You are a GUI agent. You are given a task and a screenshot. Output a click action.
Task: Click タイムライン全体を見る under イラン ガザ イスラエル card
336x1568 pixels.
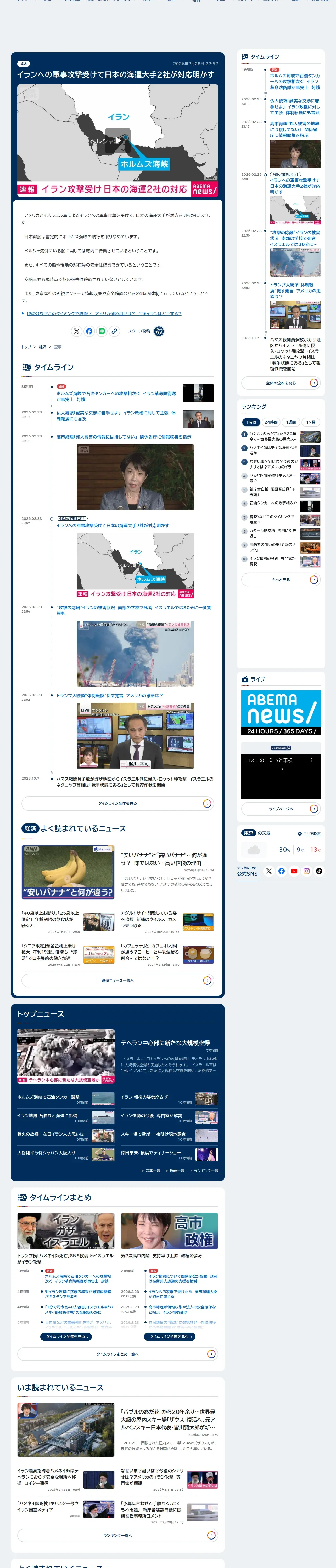coord(66,1337)
